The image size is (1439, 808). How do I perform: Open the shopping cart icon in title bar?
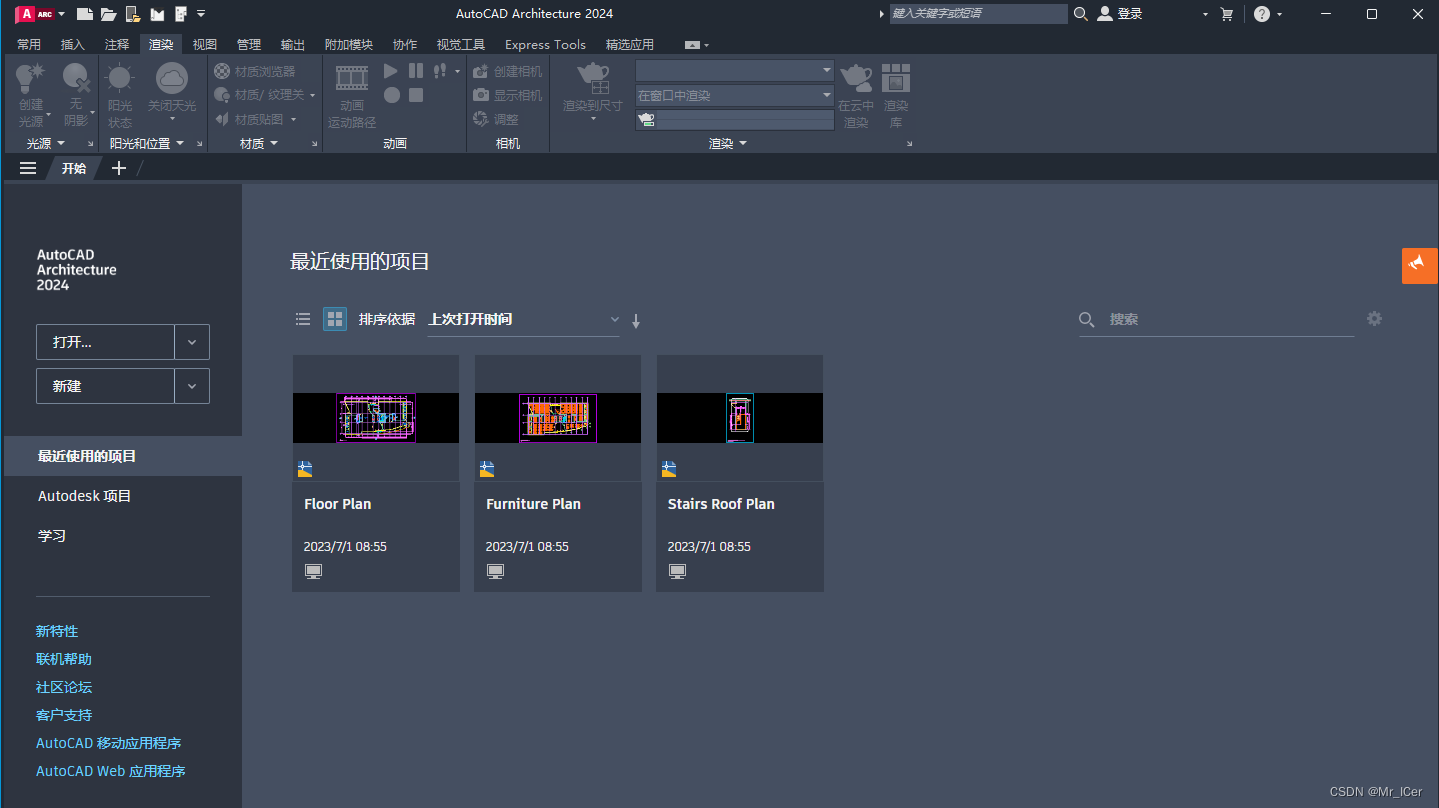[x=1227, y=14]
